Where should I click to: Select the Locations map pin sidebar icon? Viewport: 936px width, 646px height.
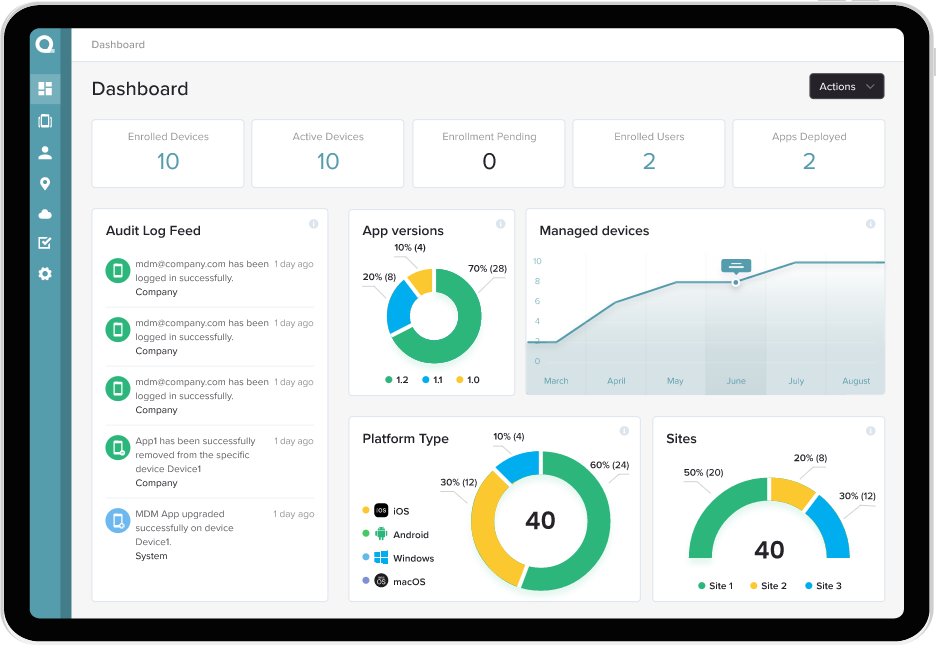pyautogui.click(x=45, y=183)
